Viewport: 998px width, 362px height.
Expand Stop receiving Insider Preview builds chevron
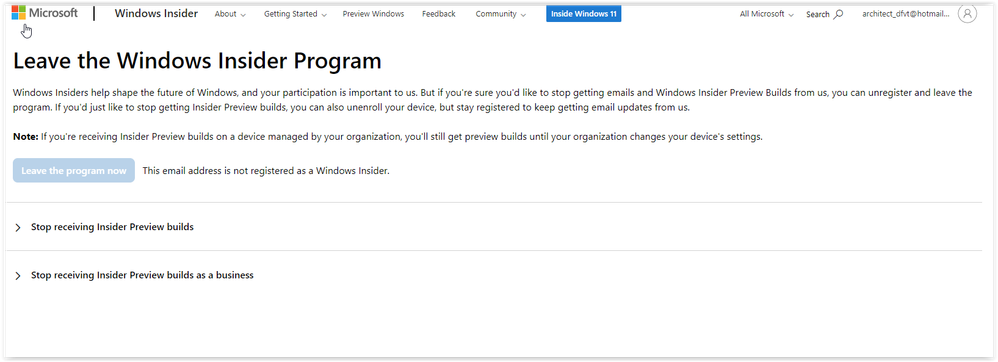[18, 227]
